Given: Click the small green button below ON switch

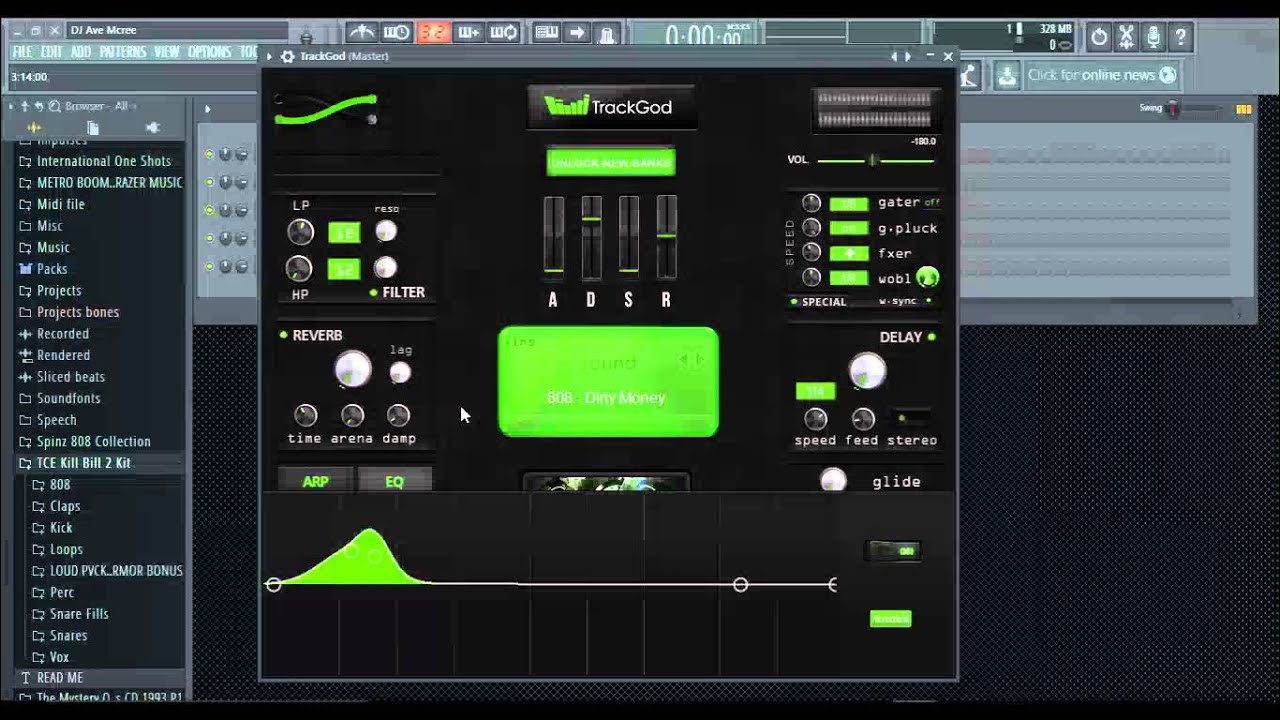Looking at the screenshot, I should (x=890, y=619).
